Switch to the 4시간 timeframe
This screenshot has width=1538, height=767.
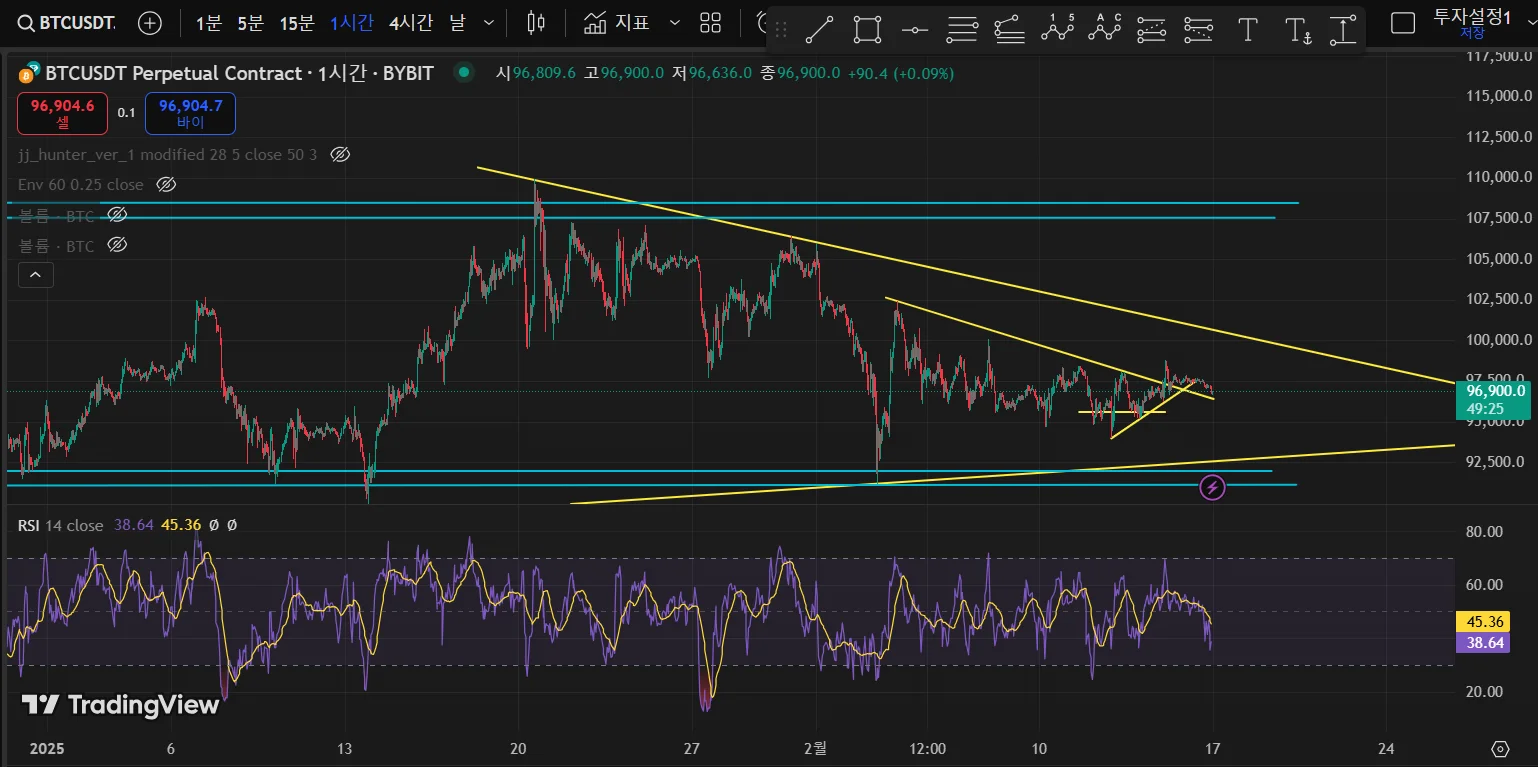coord(411,23)
